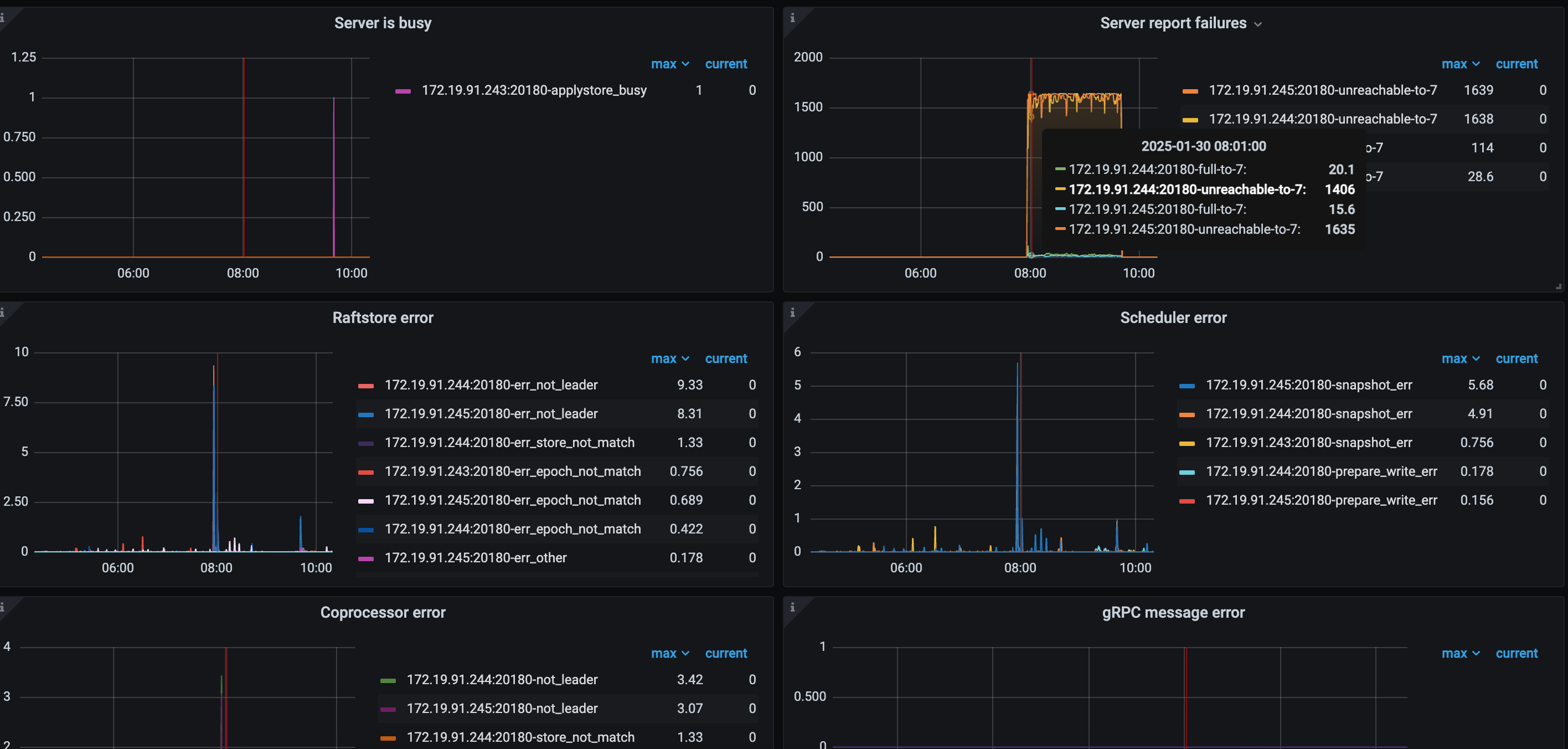Click info icon on gRPC message error panel
Viewport: 1568px width, 749px height.
click(792, 607)
